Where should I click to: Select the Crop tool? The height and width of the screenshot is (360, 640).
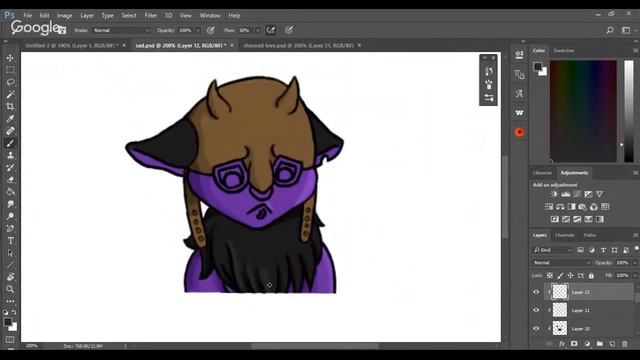10,107
